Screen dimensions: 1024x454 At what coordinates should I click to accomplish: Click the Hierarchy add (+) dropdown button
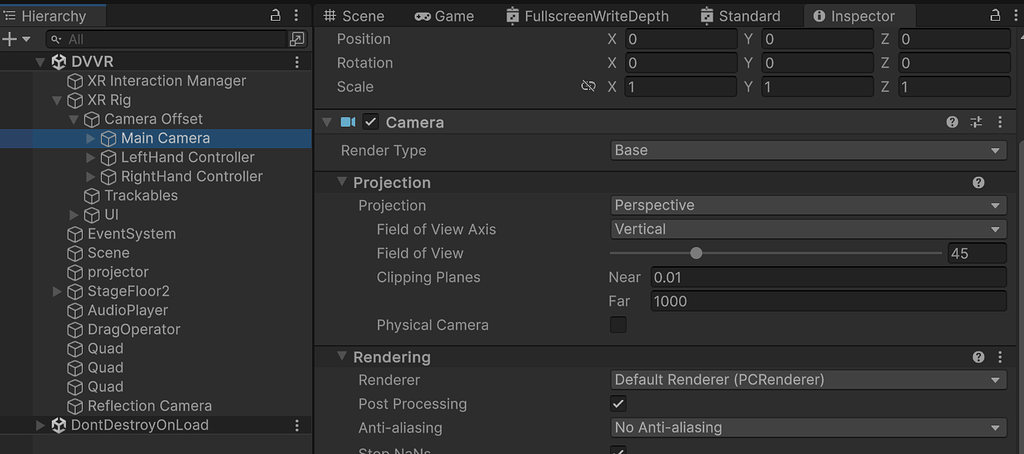(16, 39)
